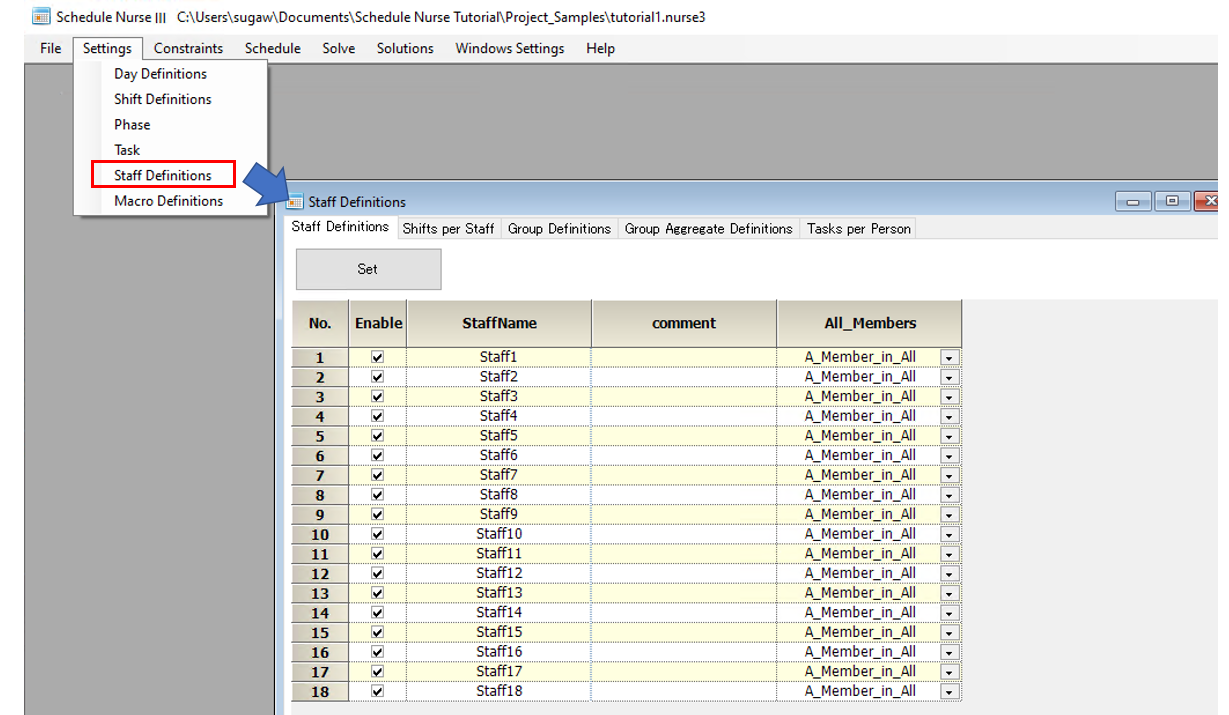Toggle Enable checkbox for Staff9

click(x=377, y=514)
